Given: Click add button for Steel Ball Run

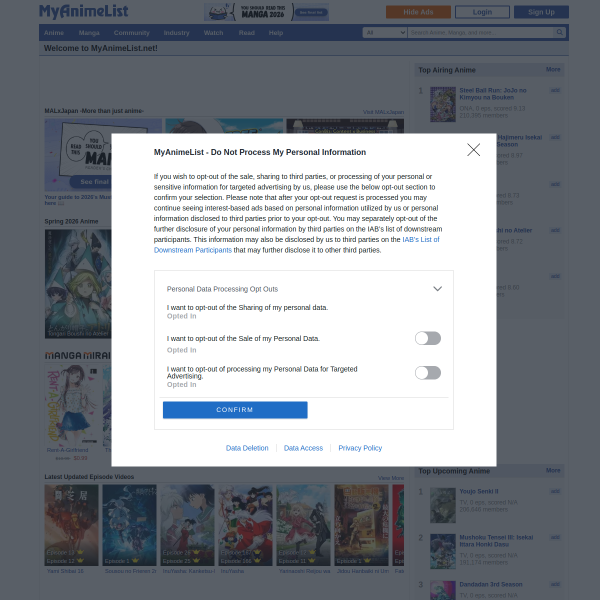Looking at the screenshot, I should tap(555, 90).
